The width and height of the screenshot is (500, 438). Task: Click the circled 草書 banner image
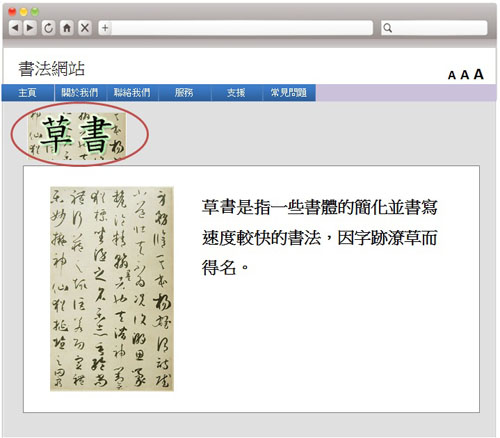point(77,135)
